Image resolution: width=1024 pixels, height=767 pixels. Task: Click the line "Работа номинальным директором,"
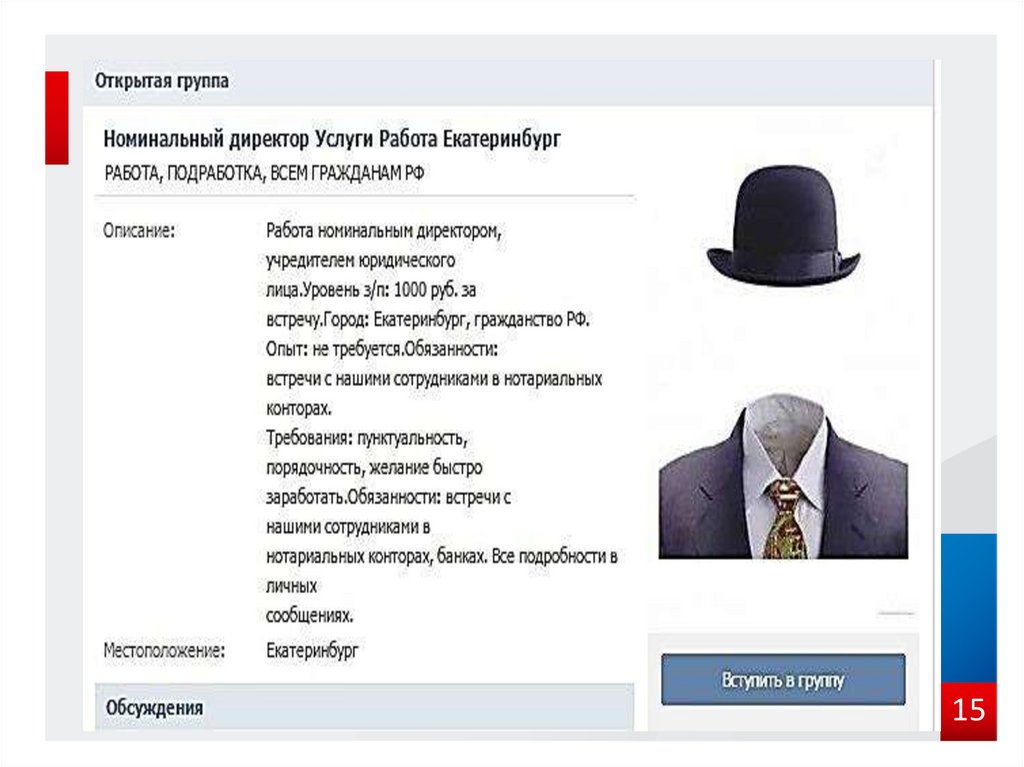(x=383, y=231)
